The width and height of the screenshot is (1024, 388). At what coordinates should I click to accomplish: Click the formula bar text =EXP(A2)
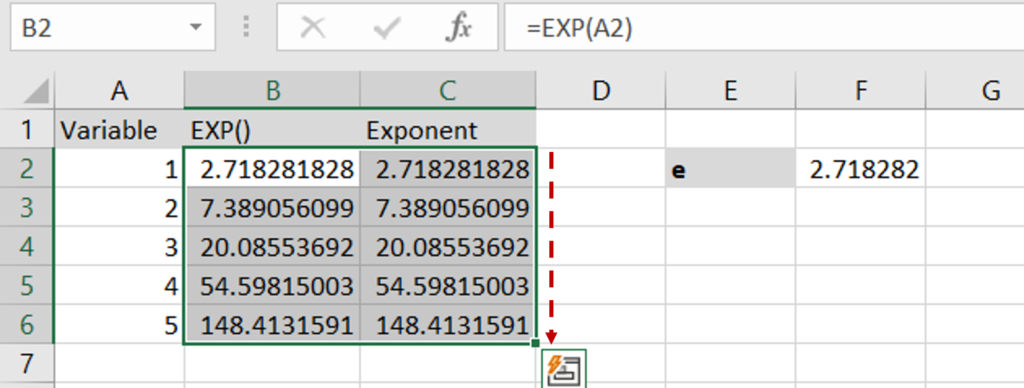[x=579, y=28]
